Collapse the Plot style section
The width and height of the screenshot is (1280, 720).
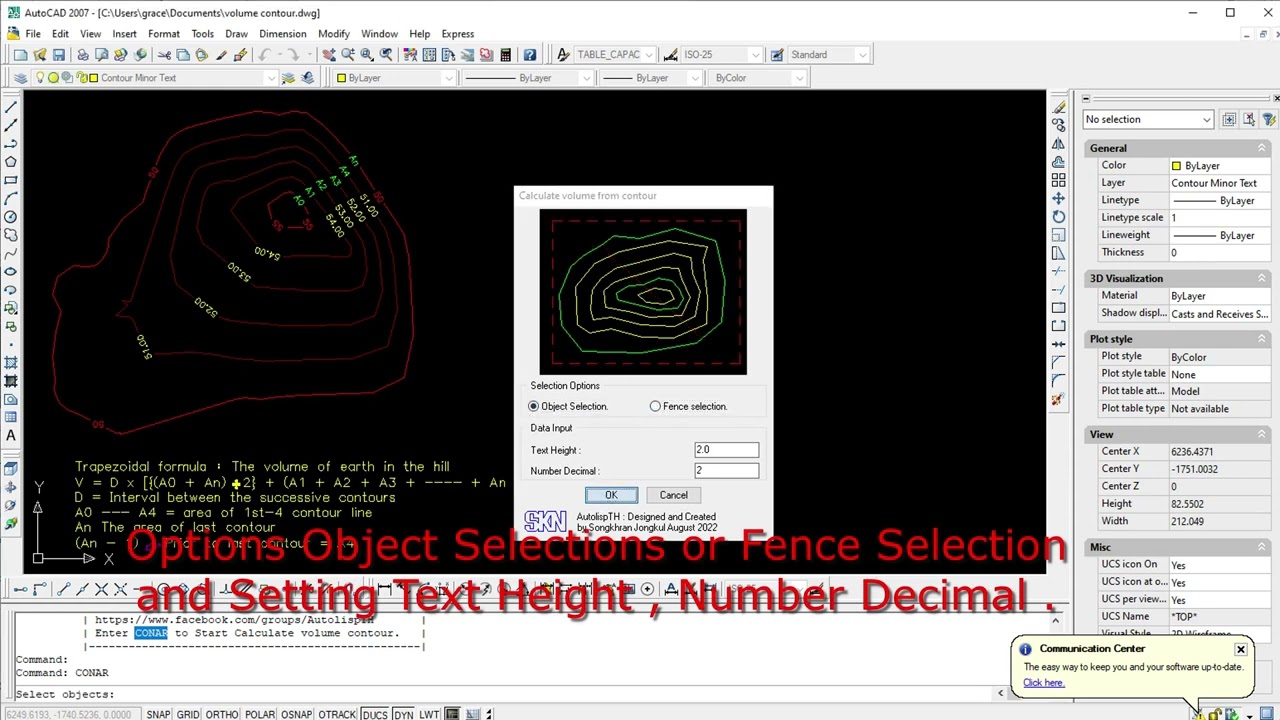tap(1262, 339)
